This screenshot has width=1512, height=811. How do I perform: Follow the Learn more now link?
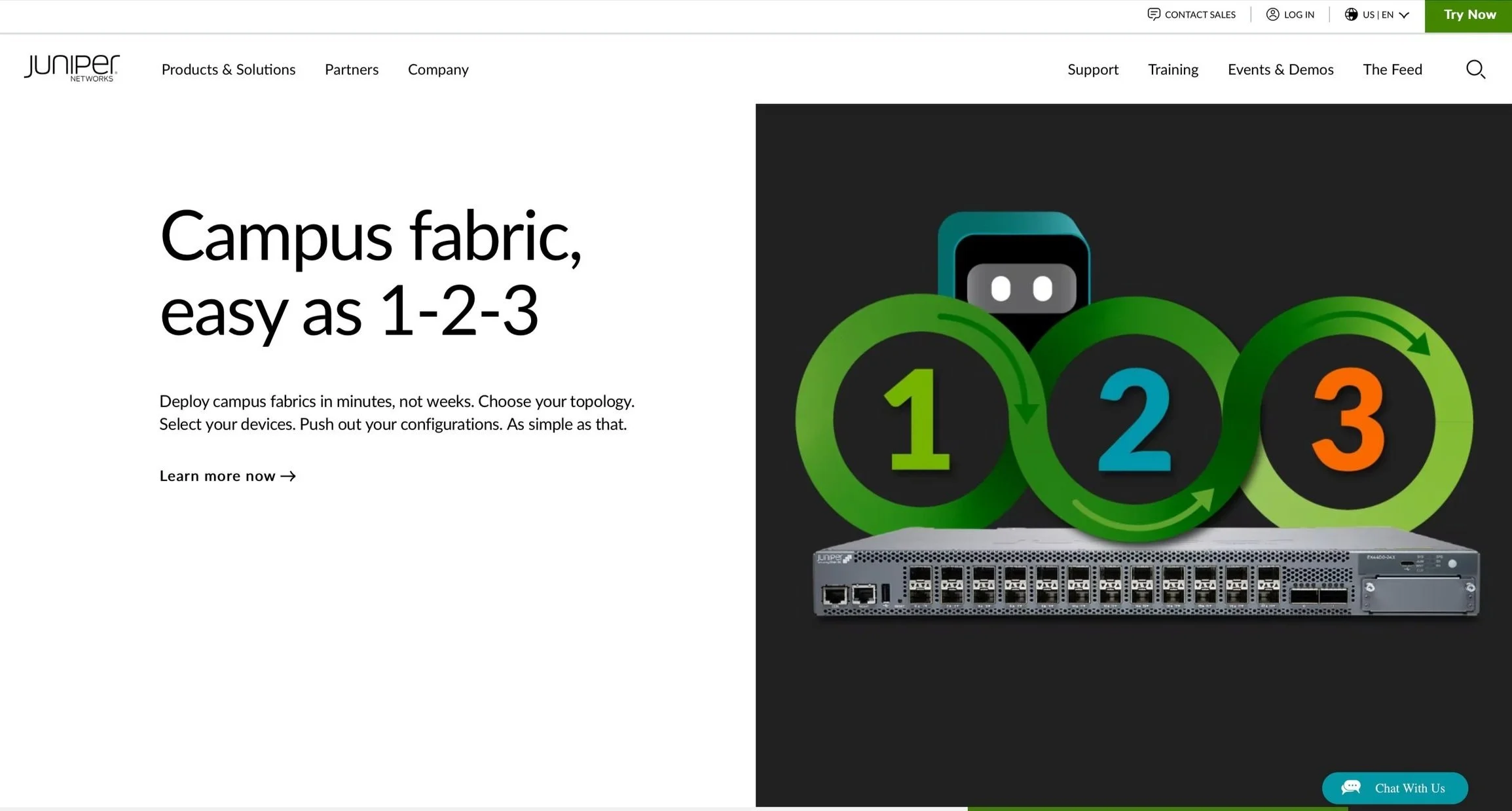[228, 476]
